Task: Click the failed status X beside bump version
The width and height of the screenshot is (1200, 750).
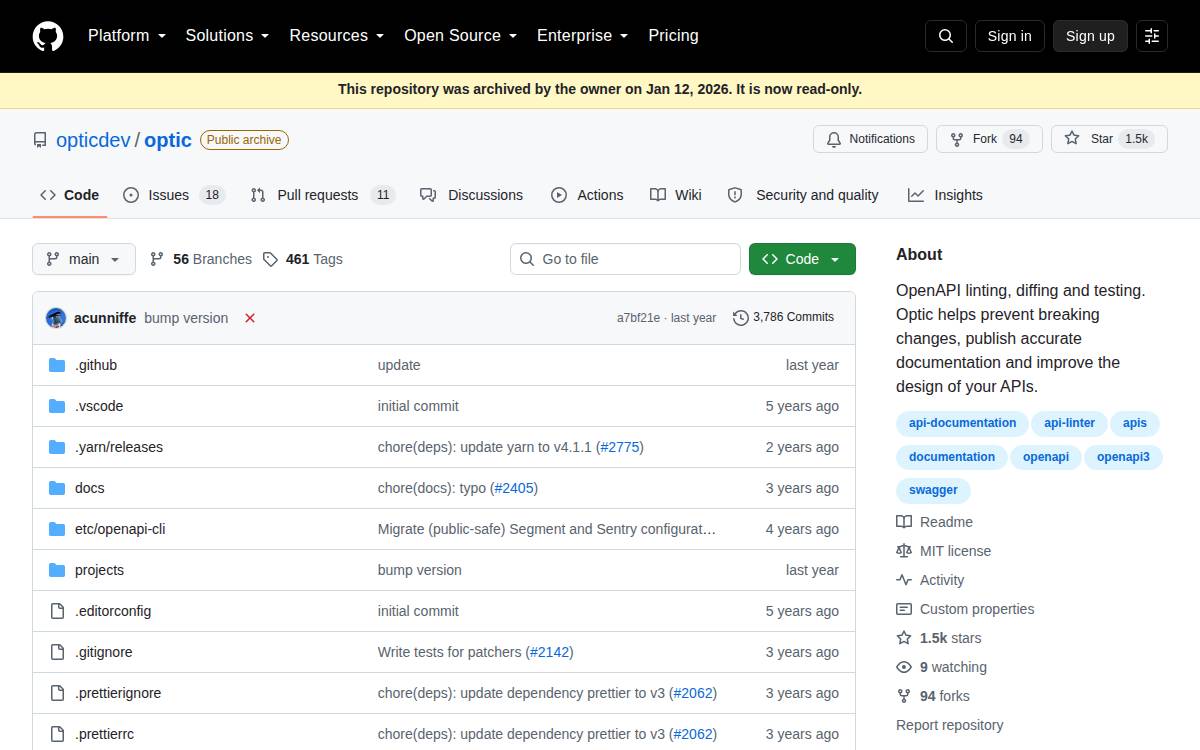Action: click(250, 318)
